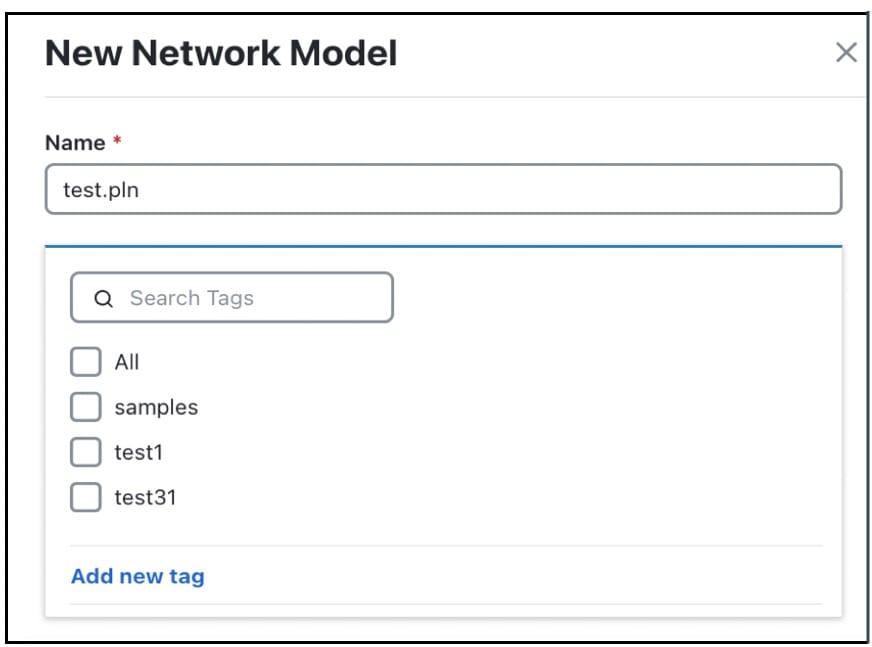This screenshot has height=647, width=872.
Task: Click the New Network Model heading
Action: click(x=221, y=53)
